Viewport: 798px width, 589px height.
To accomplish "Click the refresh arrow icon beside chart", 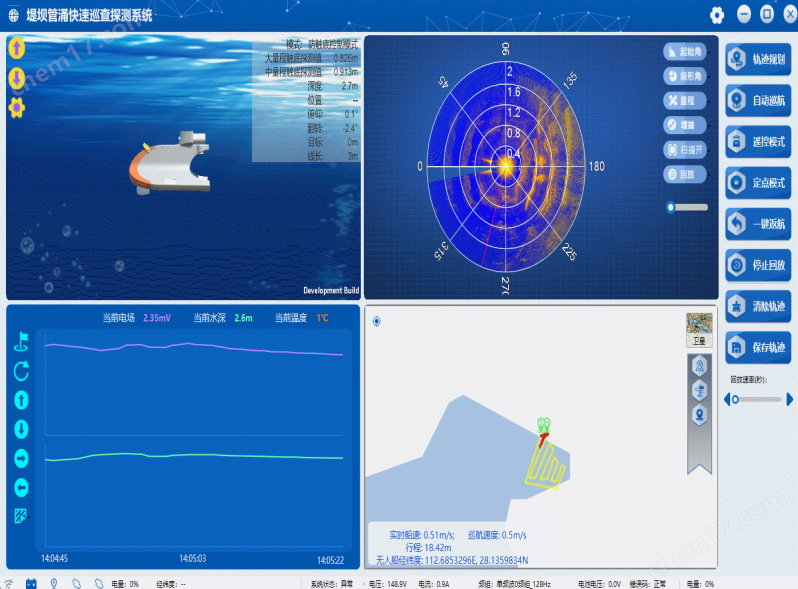I will pos(21,371).
